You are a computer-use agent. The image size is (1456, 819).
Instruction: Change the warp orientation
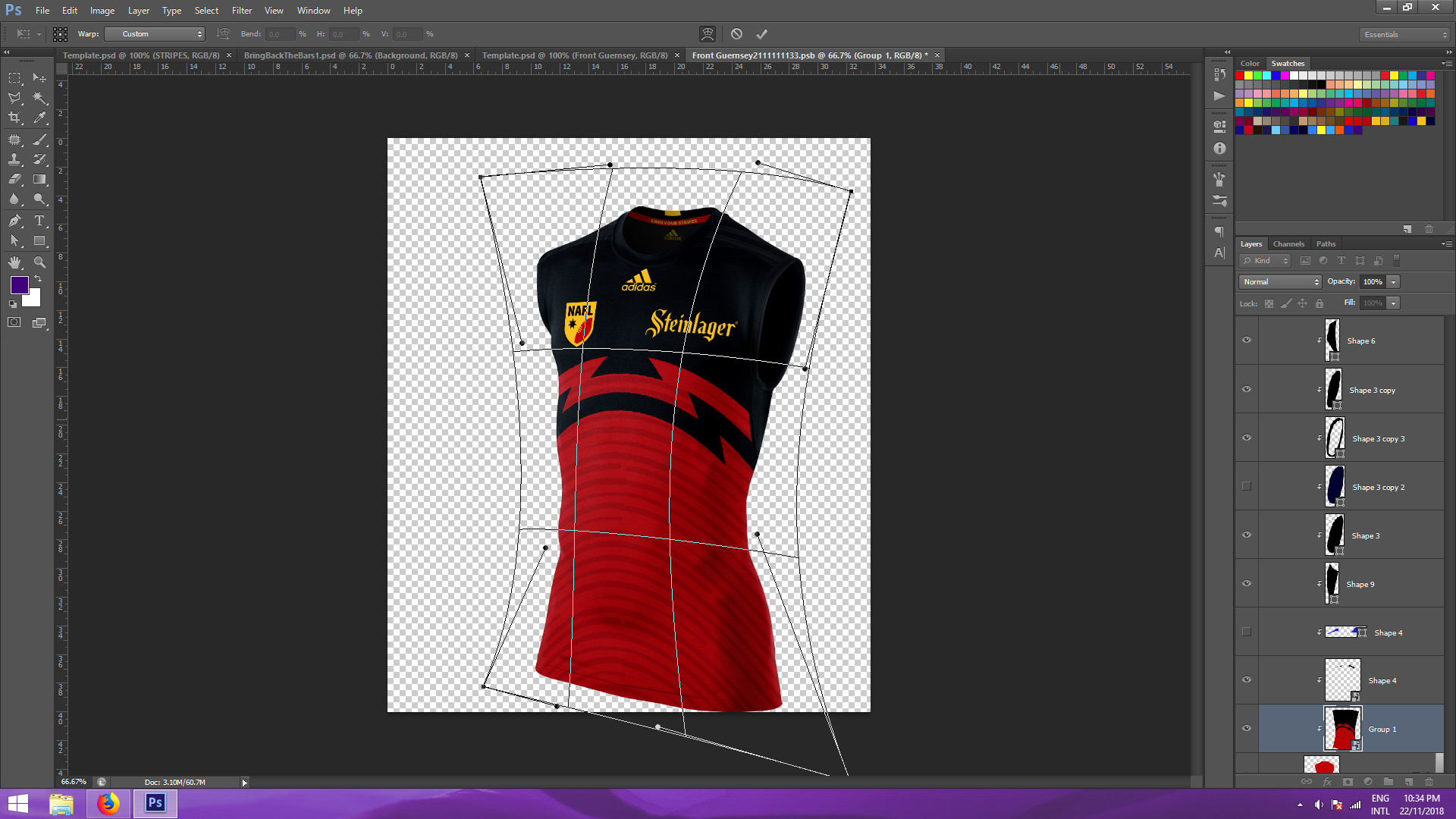coord(223,34)
